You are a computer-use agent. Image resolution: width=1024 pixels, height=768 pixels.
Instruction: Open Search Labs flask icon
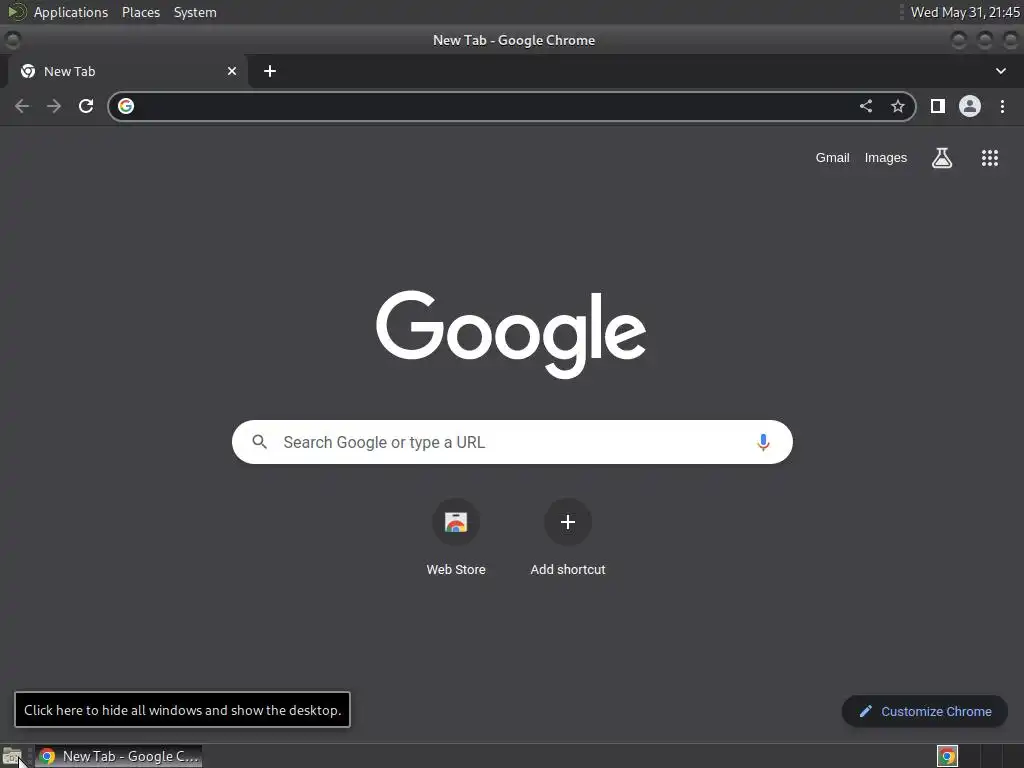point(942,157)
